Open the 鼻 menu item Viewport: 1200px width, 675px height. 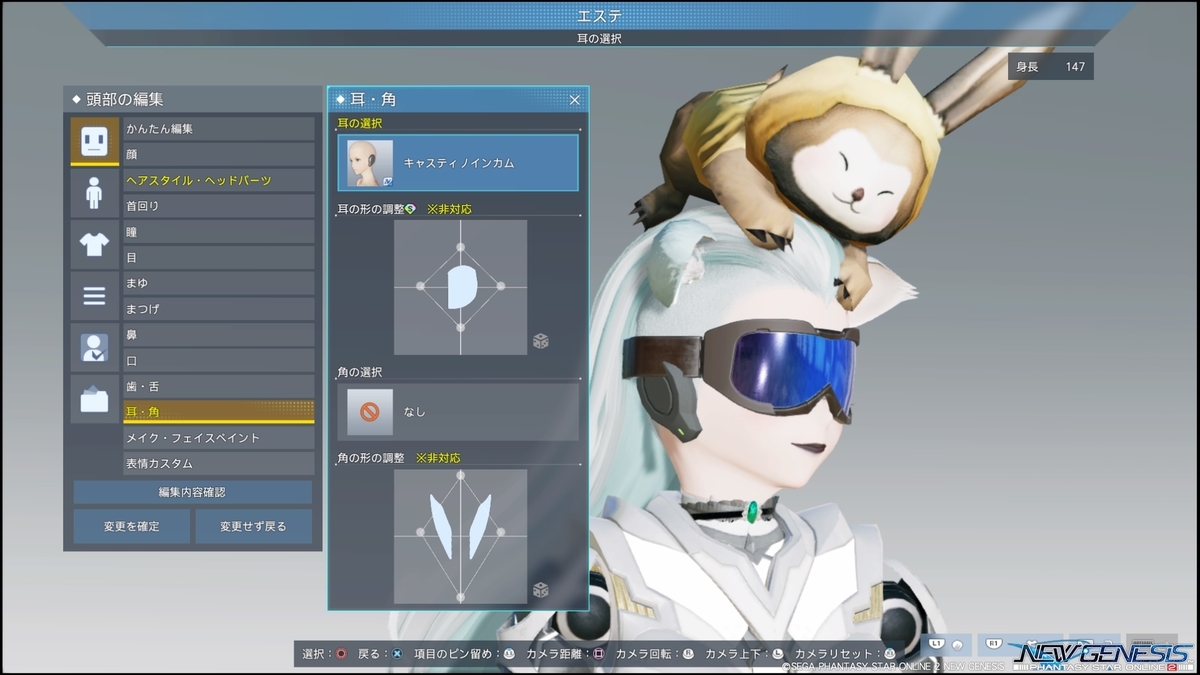point(219,335)
